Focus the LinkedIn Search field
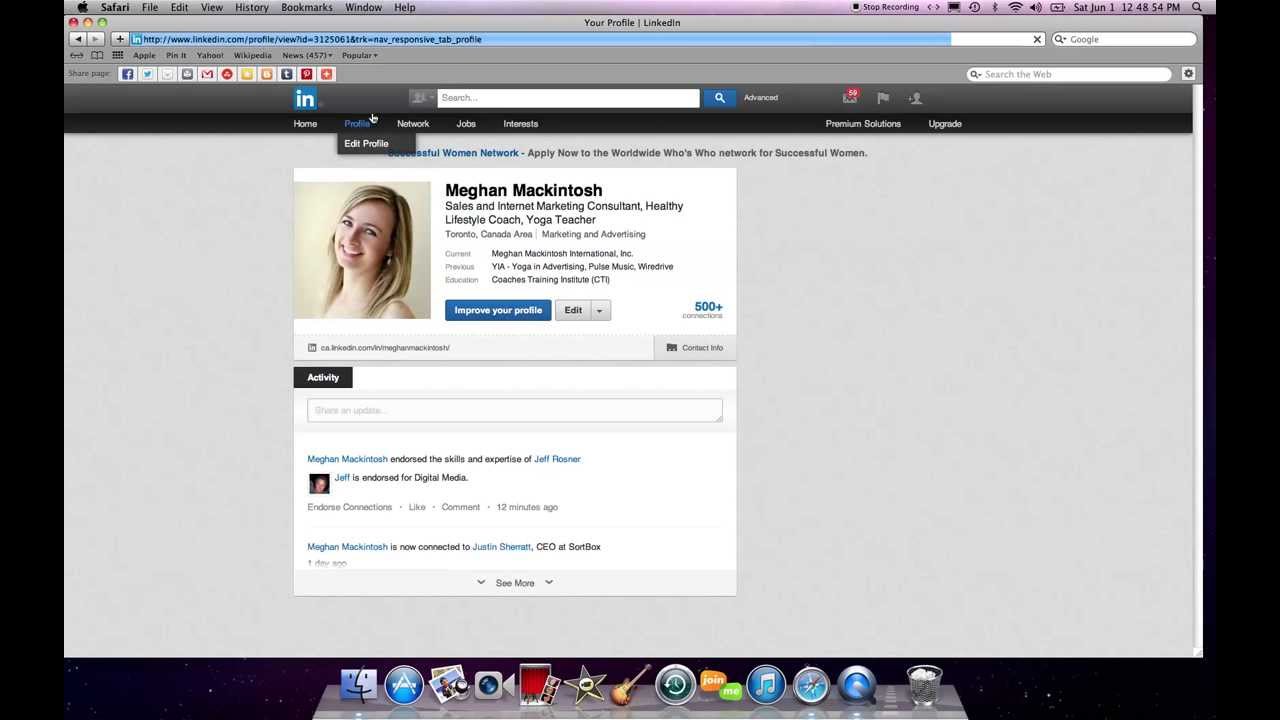 click(568, 98)
